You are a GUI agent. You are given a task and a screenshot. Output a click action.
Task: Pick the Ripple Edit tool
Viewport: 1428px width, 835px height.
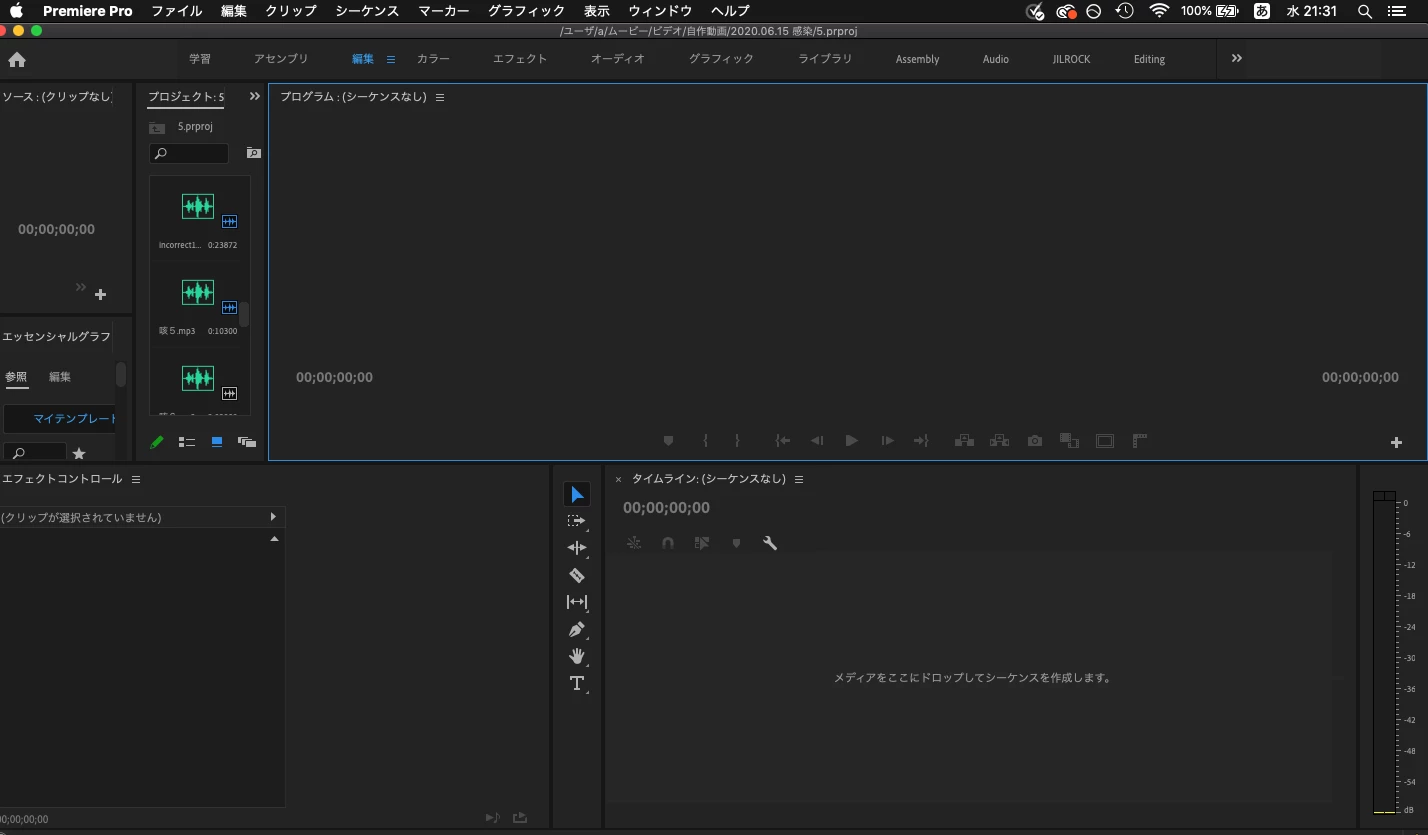tap(577, 548)
